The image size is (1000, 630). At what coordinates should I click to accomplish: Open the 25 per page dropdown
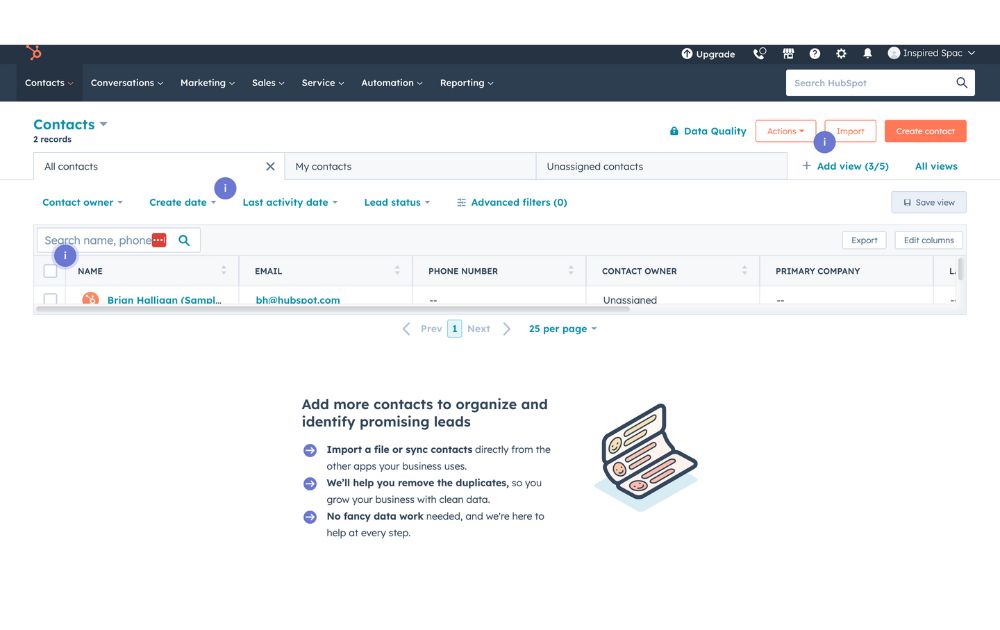click(x=562, y=329)
